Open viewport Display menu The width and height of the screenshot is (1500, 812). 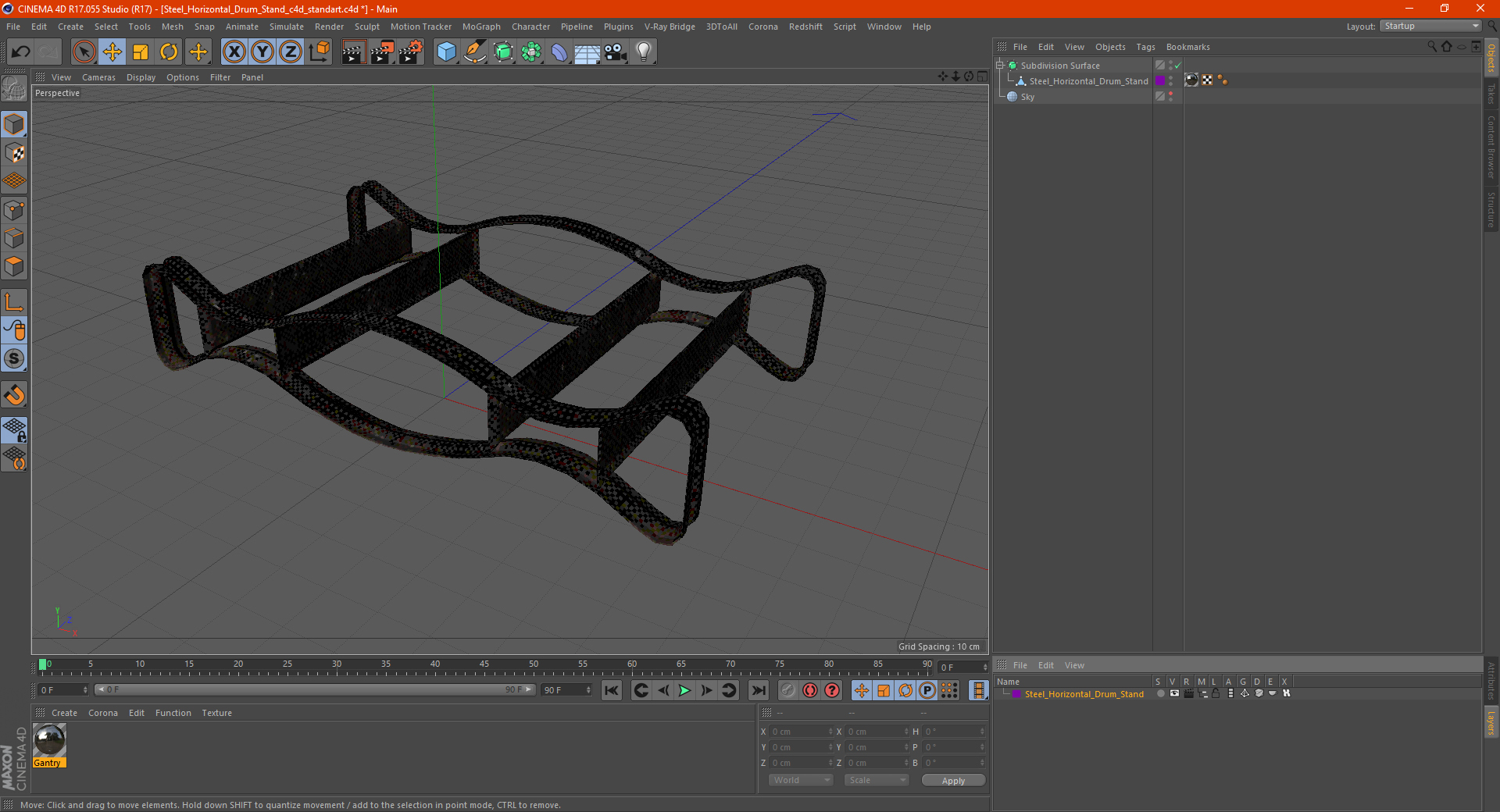point(141,77)
